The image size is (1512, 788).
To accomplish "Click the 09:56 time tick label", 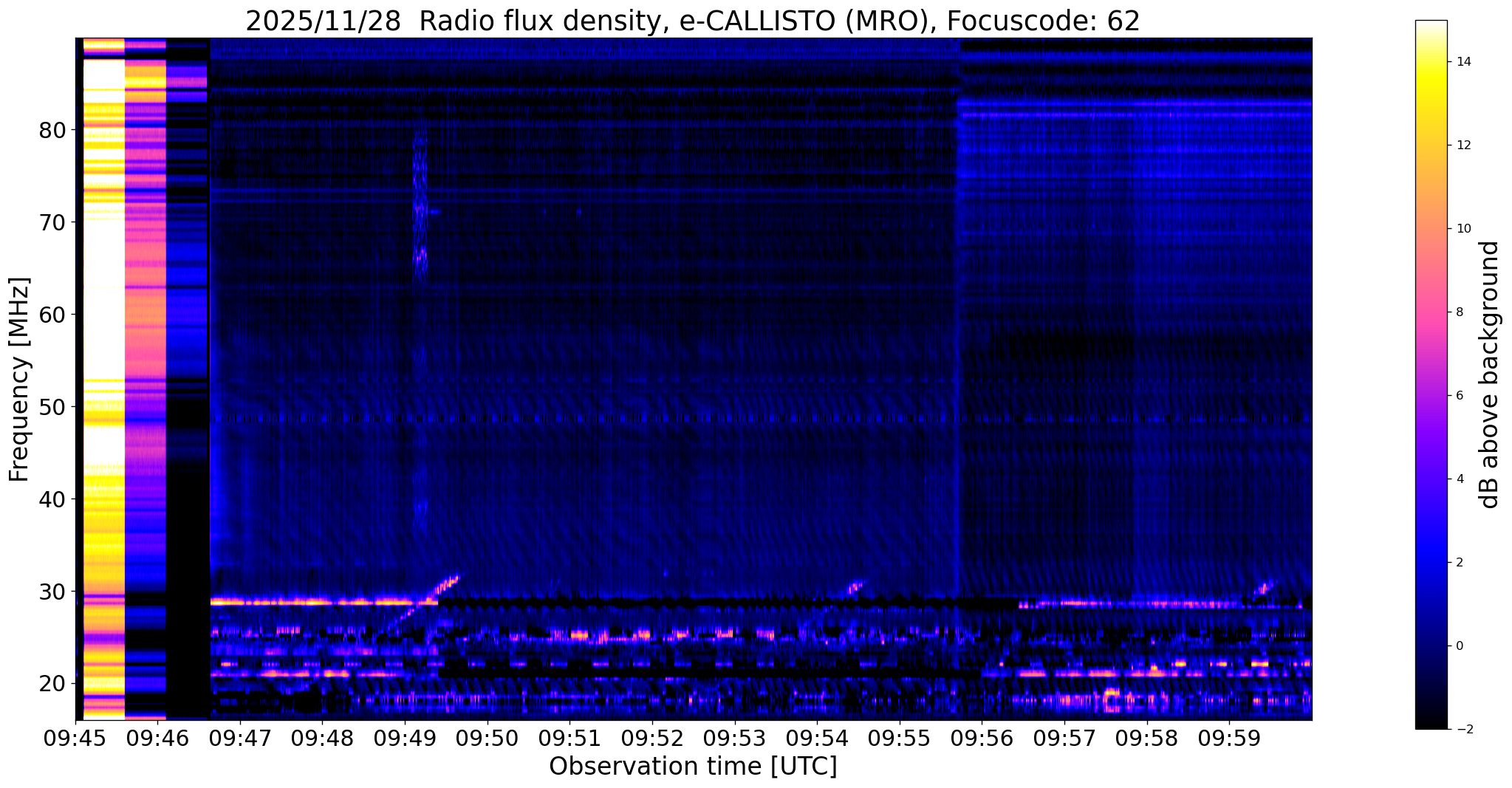I will 982,737.
